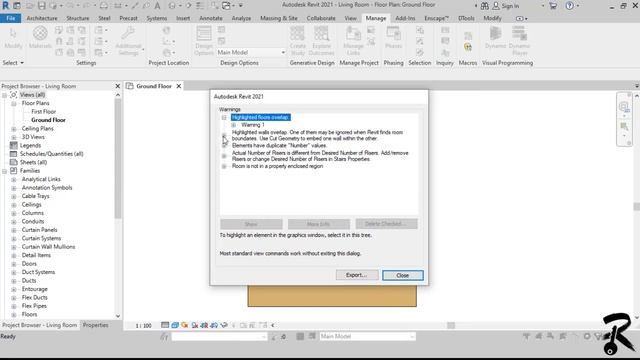The image size is (640, 360).
Task: Expand the 'Highlighted walls overlap' warning
Action: 224,135
